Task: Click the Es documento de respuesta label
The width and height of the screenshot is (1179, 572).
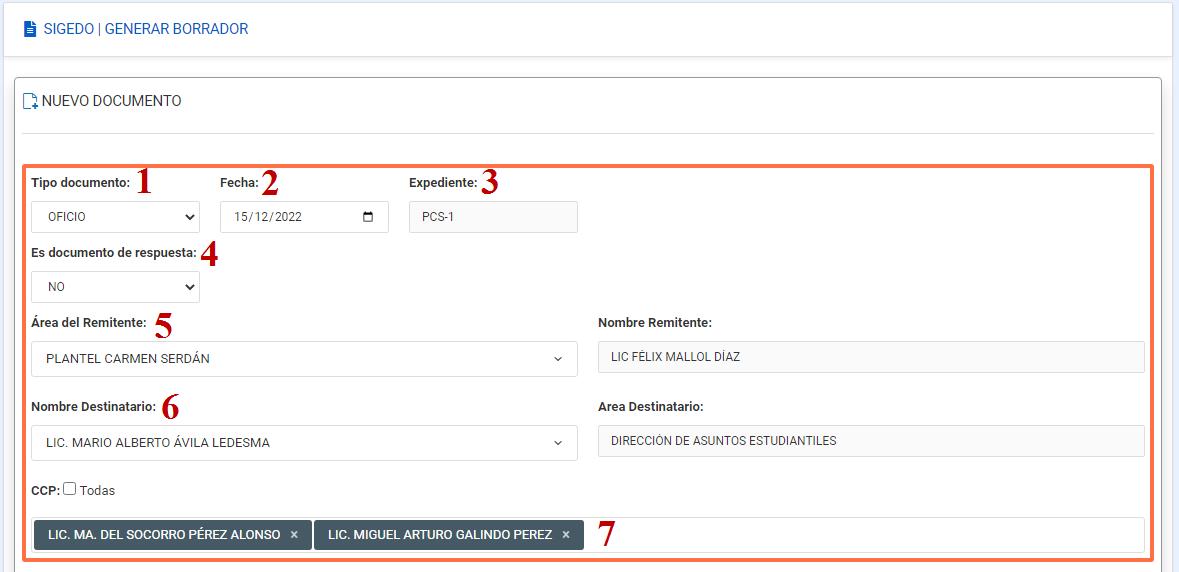Action: point(114,253)
